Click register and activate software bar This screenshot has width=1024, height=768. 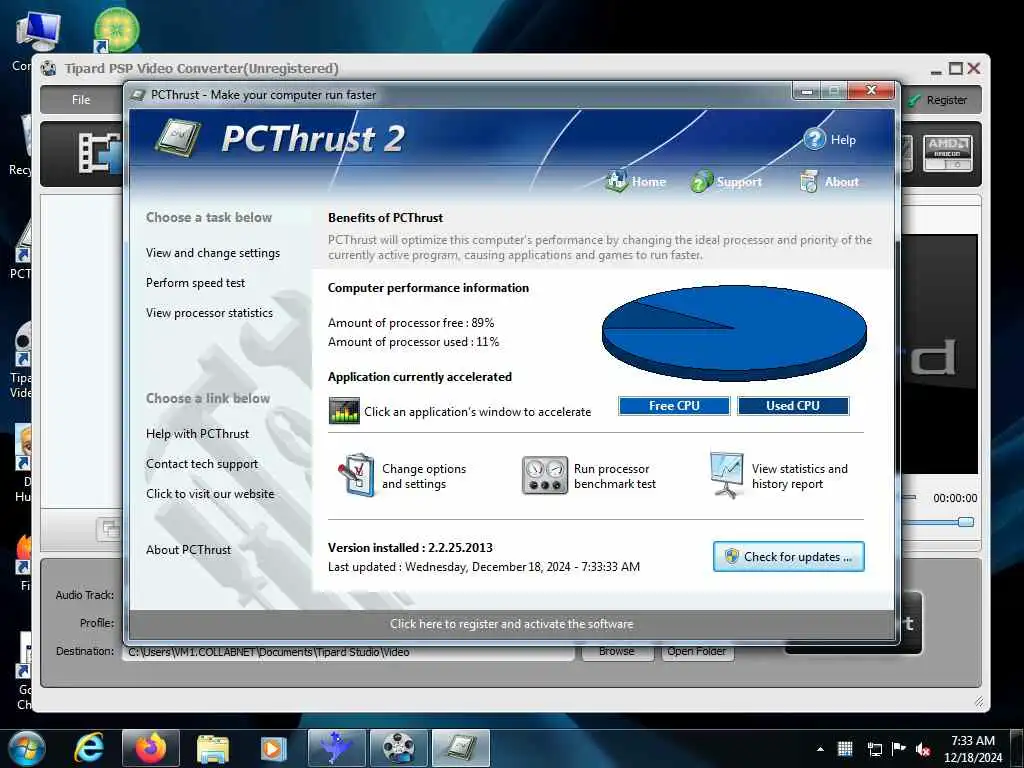point(511,624)
